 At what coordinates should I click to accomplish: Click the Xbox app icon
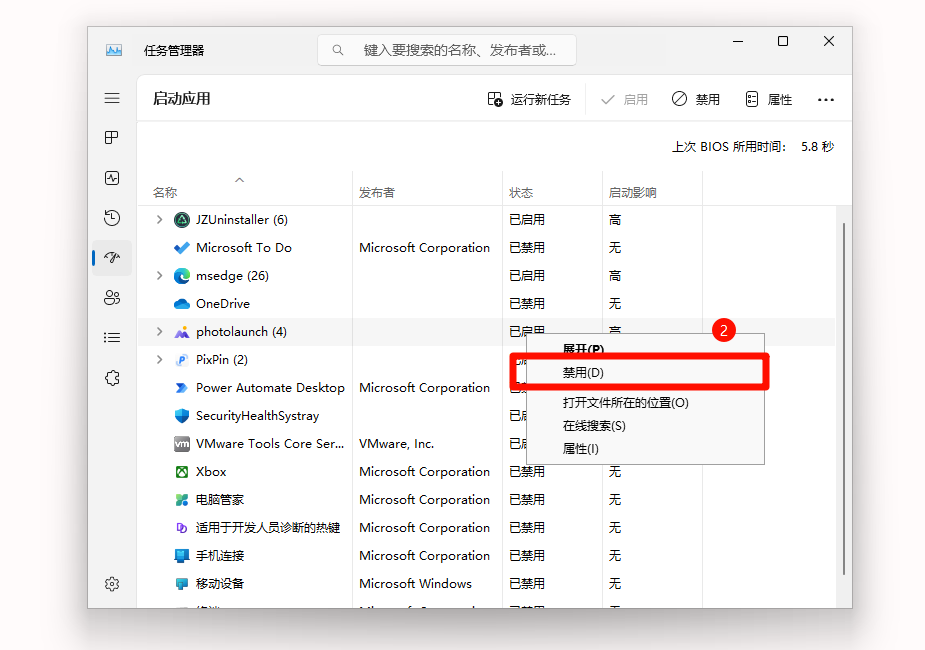(x=182, y=472)
